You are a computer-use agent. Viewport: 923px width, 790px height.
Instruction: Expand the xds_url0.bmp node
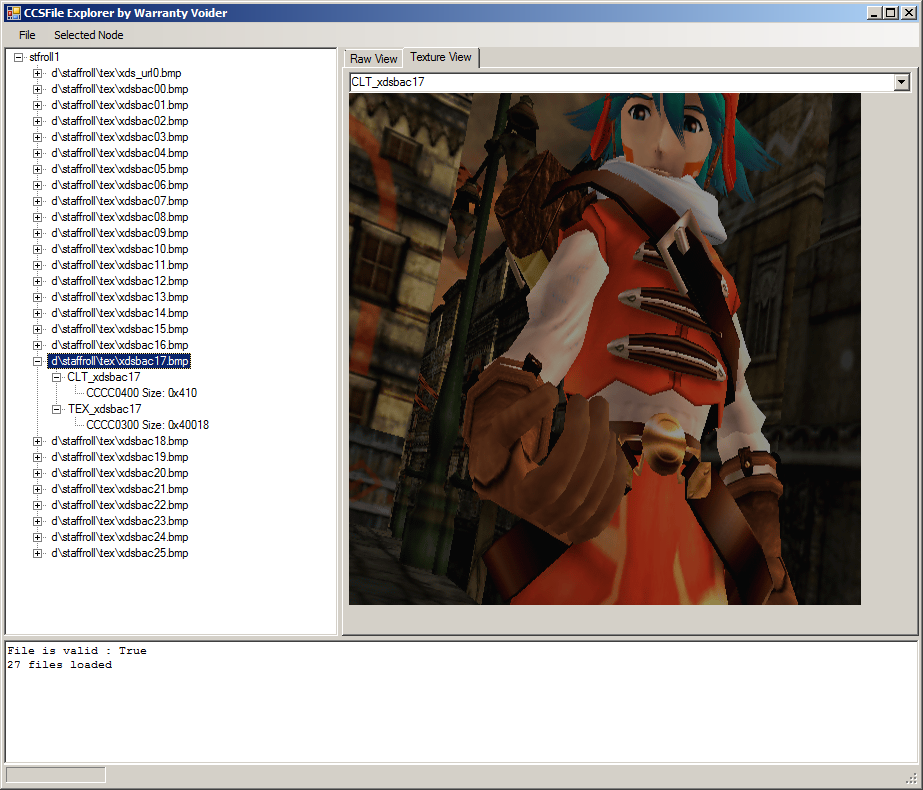(37, 74)
